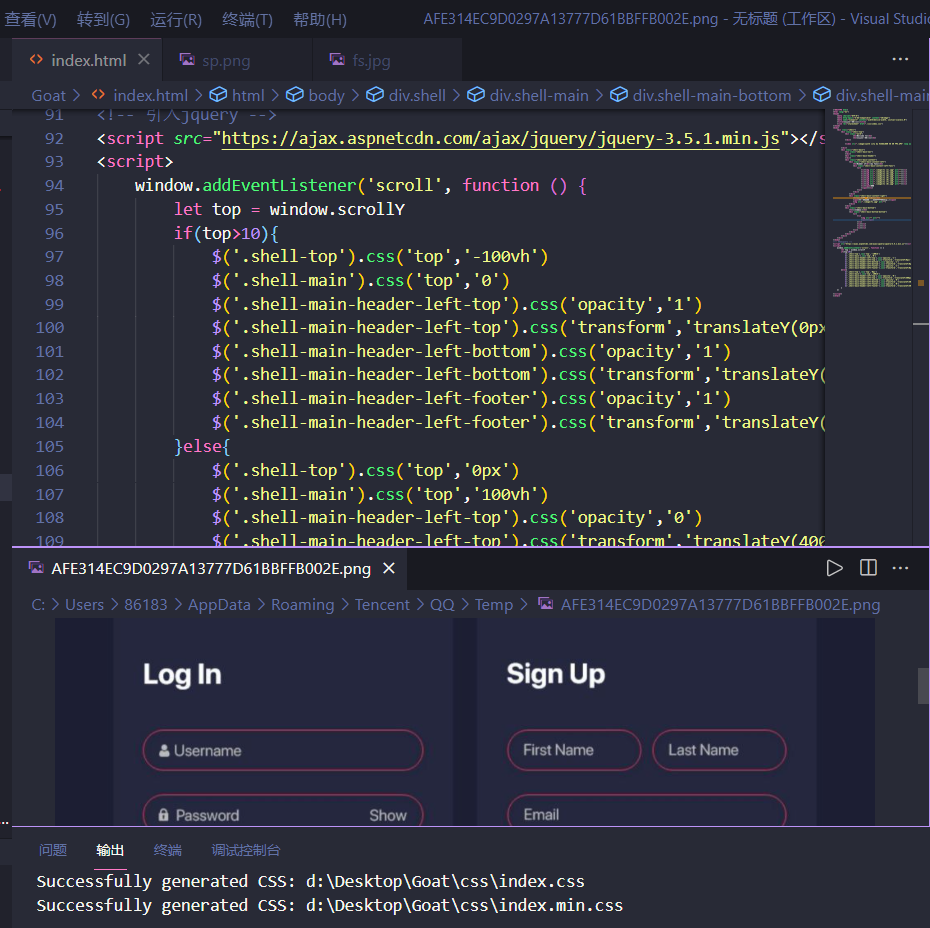The width and height of the screenshot is (930, 928).
Task: Click the run arrow icon in image editor
Action: (835, 568)
